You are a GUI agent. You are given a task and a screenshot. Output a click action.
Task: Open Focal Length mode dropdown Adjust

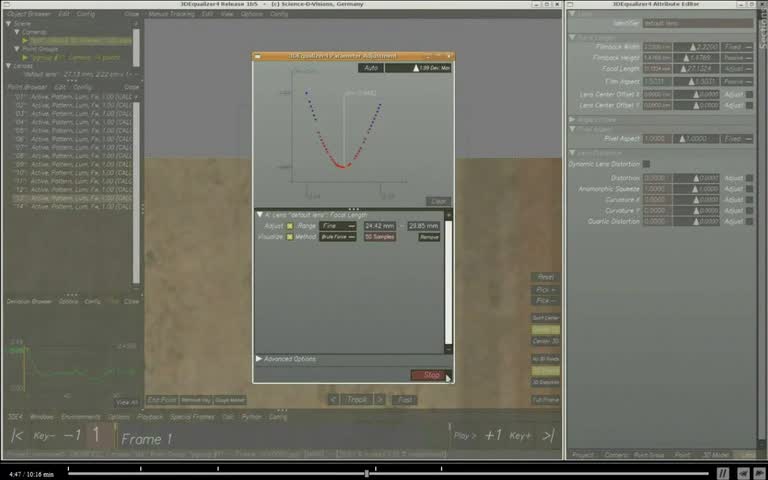(737, 69)
